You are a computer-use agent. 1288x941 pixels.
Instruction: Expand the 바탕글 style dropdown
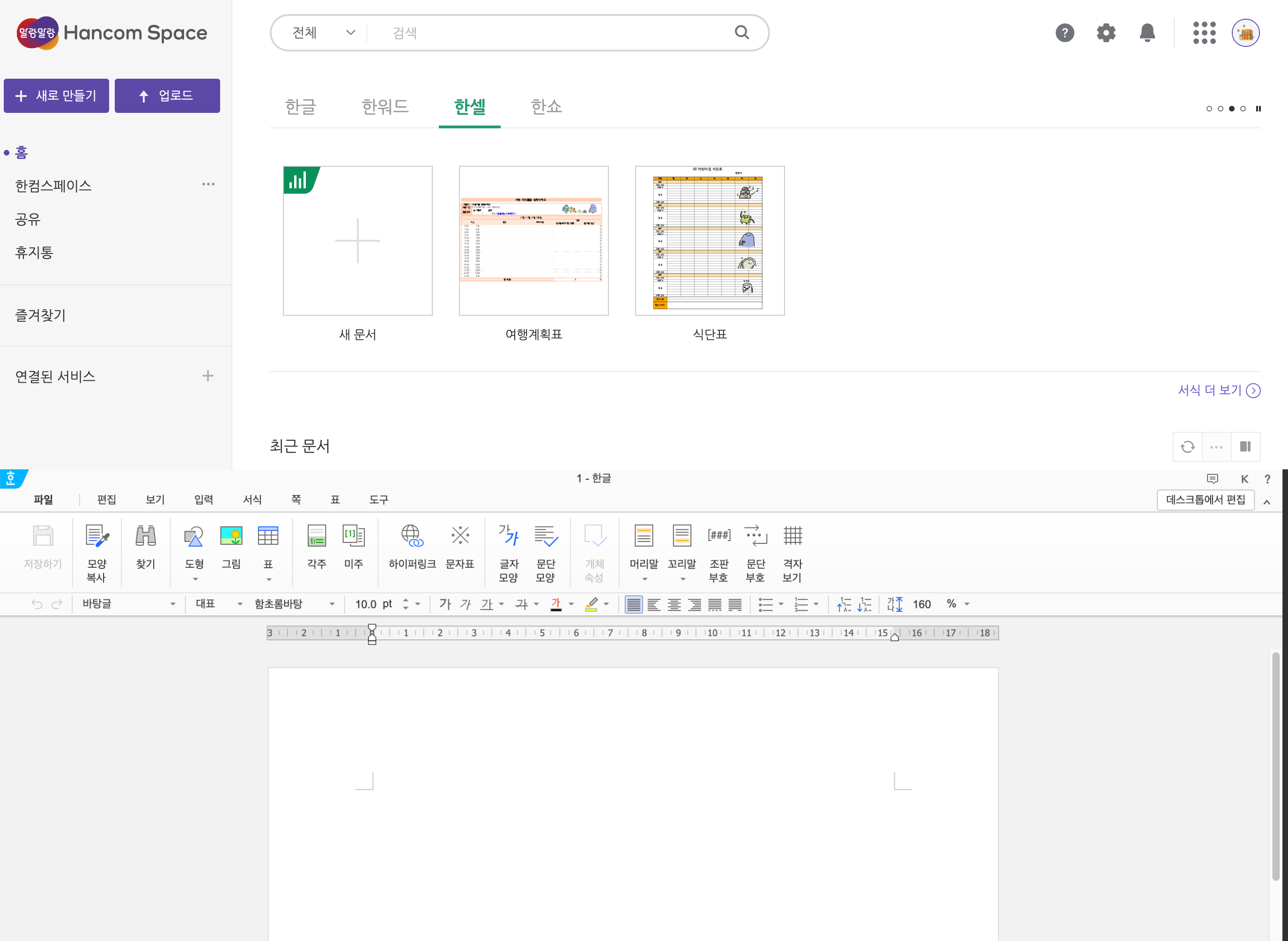coord(172,604)
